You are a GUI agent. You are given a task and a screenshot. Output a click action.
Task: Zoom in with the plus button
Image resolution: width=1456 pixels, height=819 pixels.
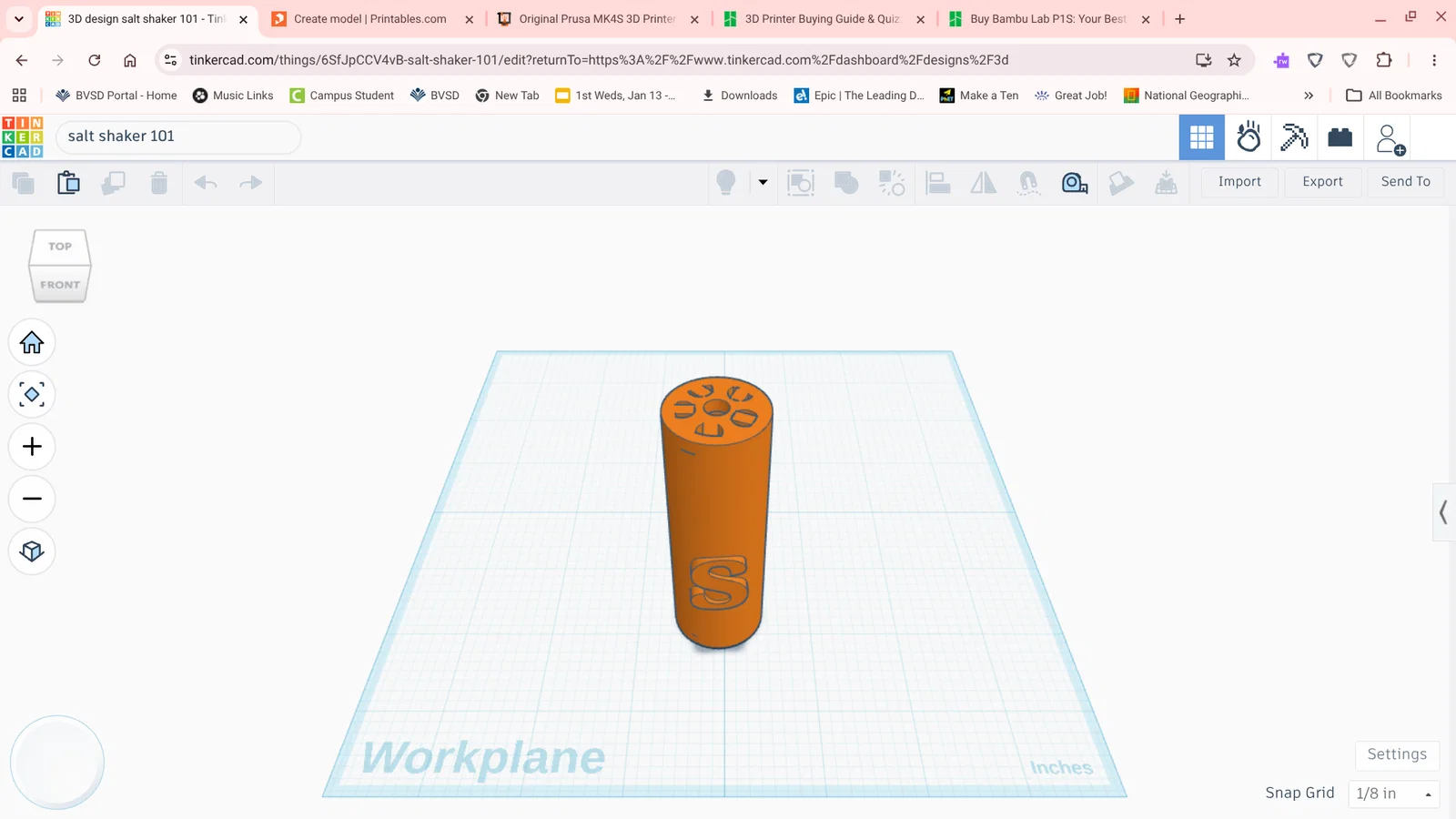[x=32, y=447]
